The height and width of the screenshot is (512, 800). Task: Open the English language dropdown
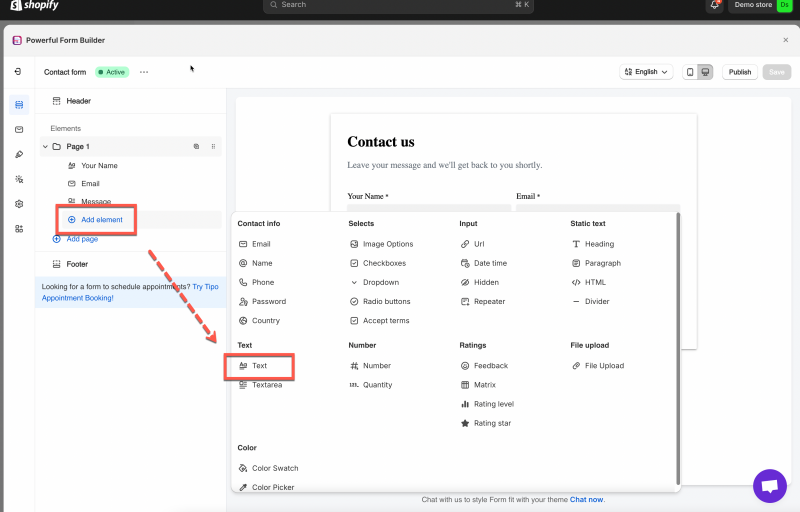coord(646,72)
